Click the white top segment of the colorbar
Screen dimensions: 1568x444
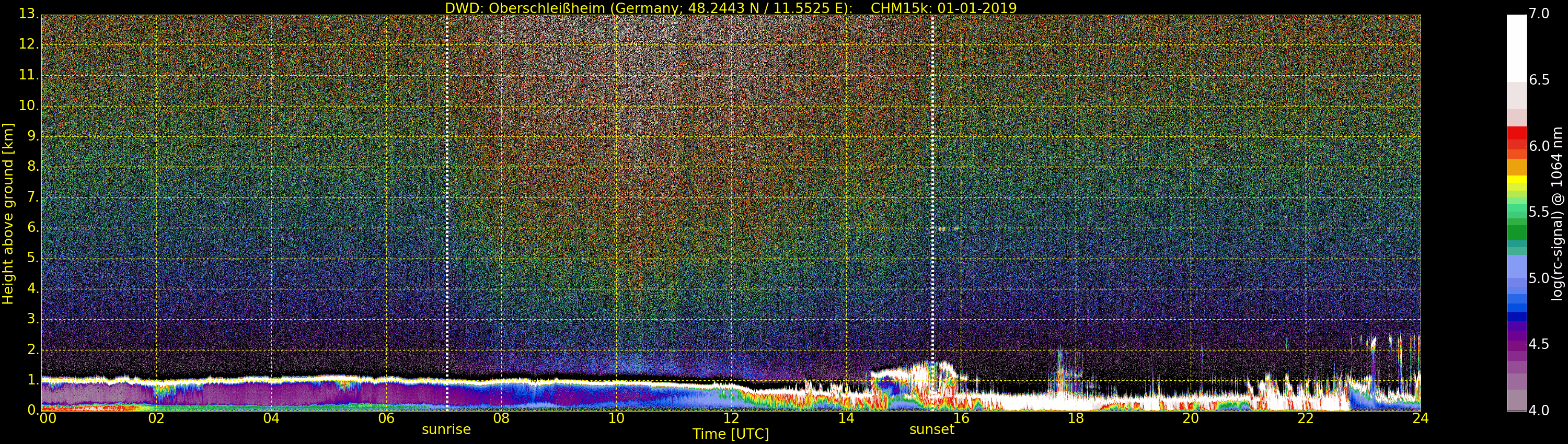pos(1516,49)
